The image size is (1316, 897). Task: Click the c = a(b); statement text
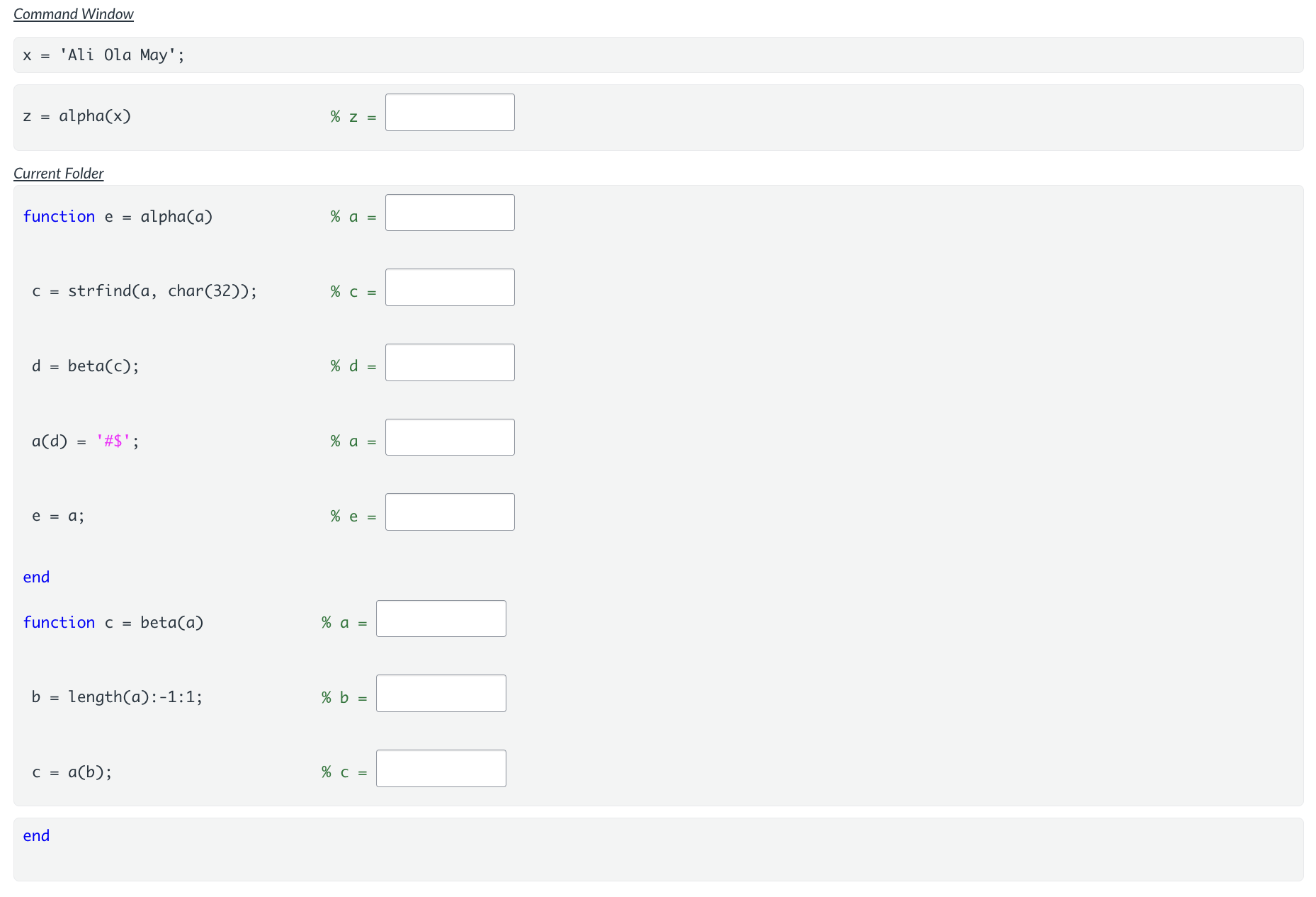[x=72, y=772]
